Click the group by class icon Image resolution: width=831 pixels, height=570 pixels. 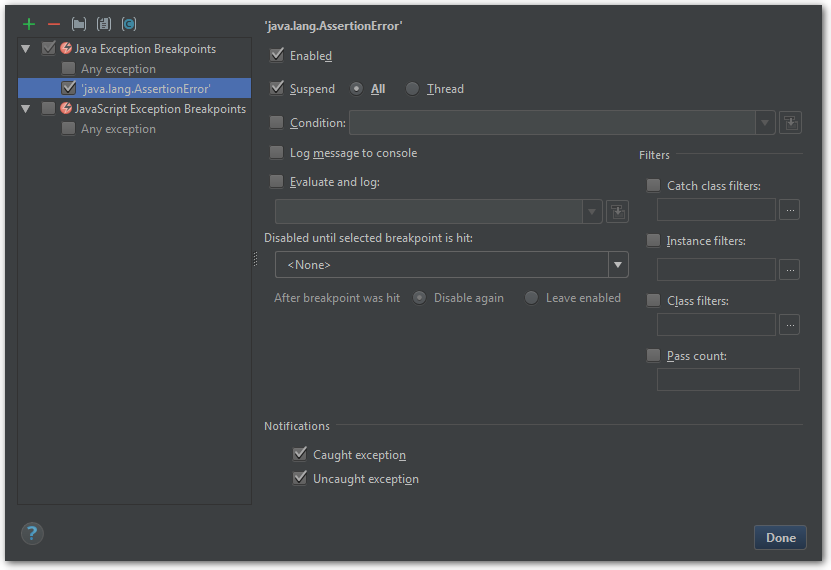129,24
